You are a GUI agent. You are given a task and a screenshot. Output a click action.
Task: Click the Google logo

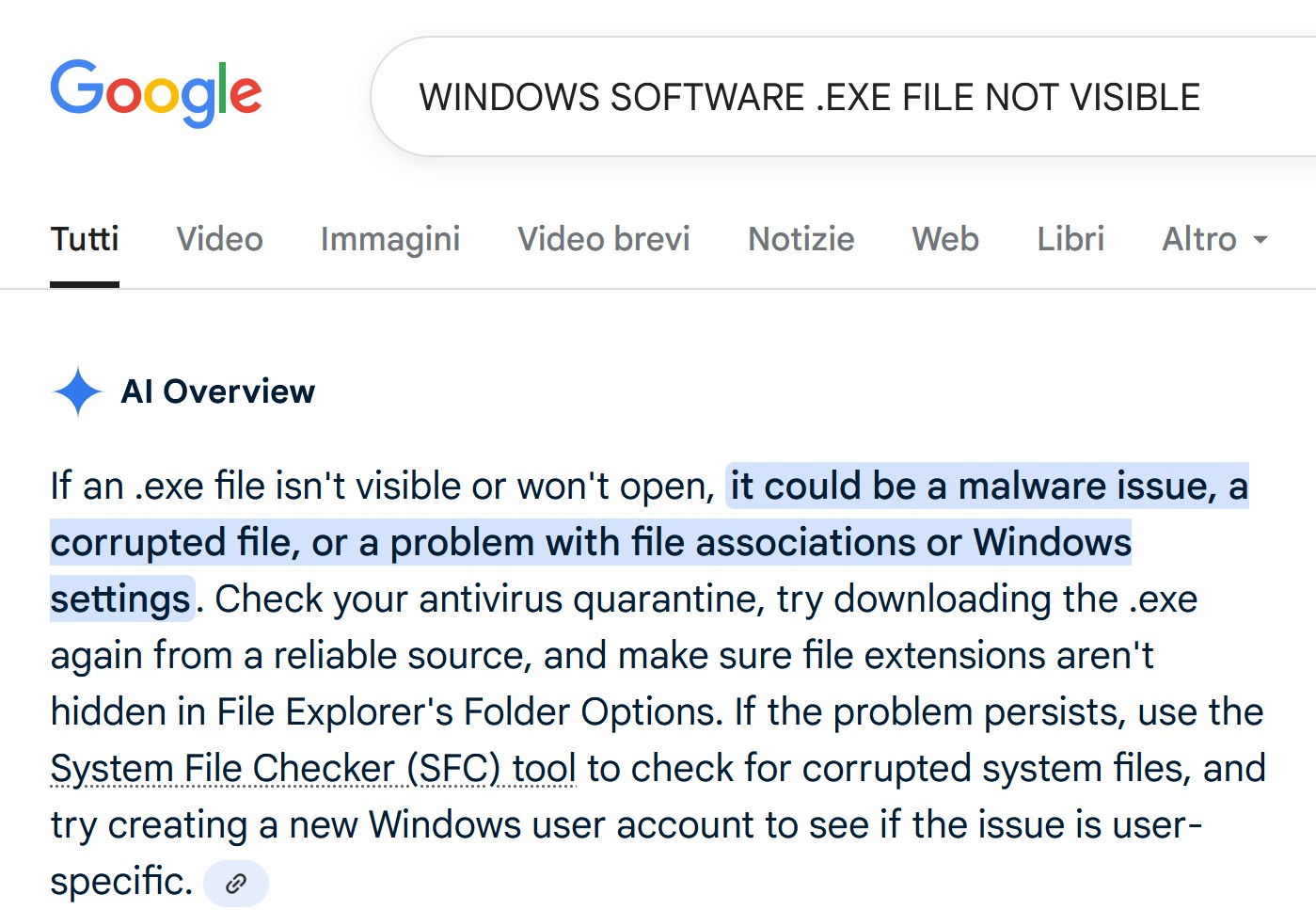(x=156, y=93)
